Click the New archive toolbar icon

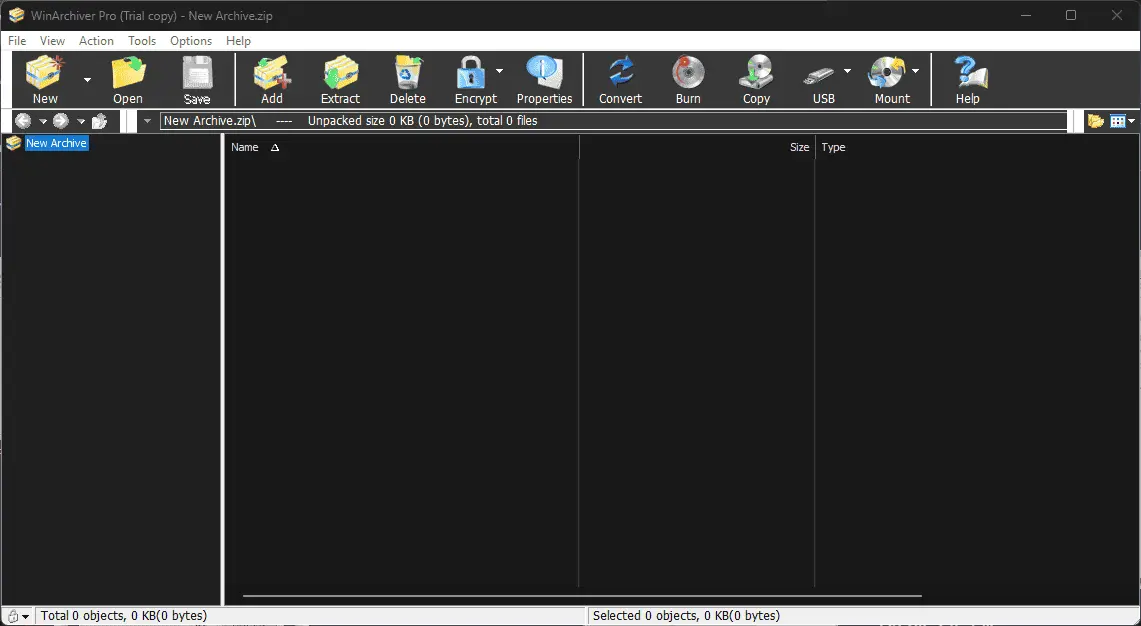(x=45, y=73)
